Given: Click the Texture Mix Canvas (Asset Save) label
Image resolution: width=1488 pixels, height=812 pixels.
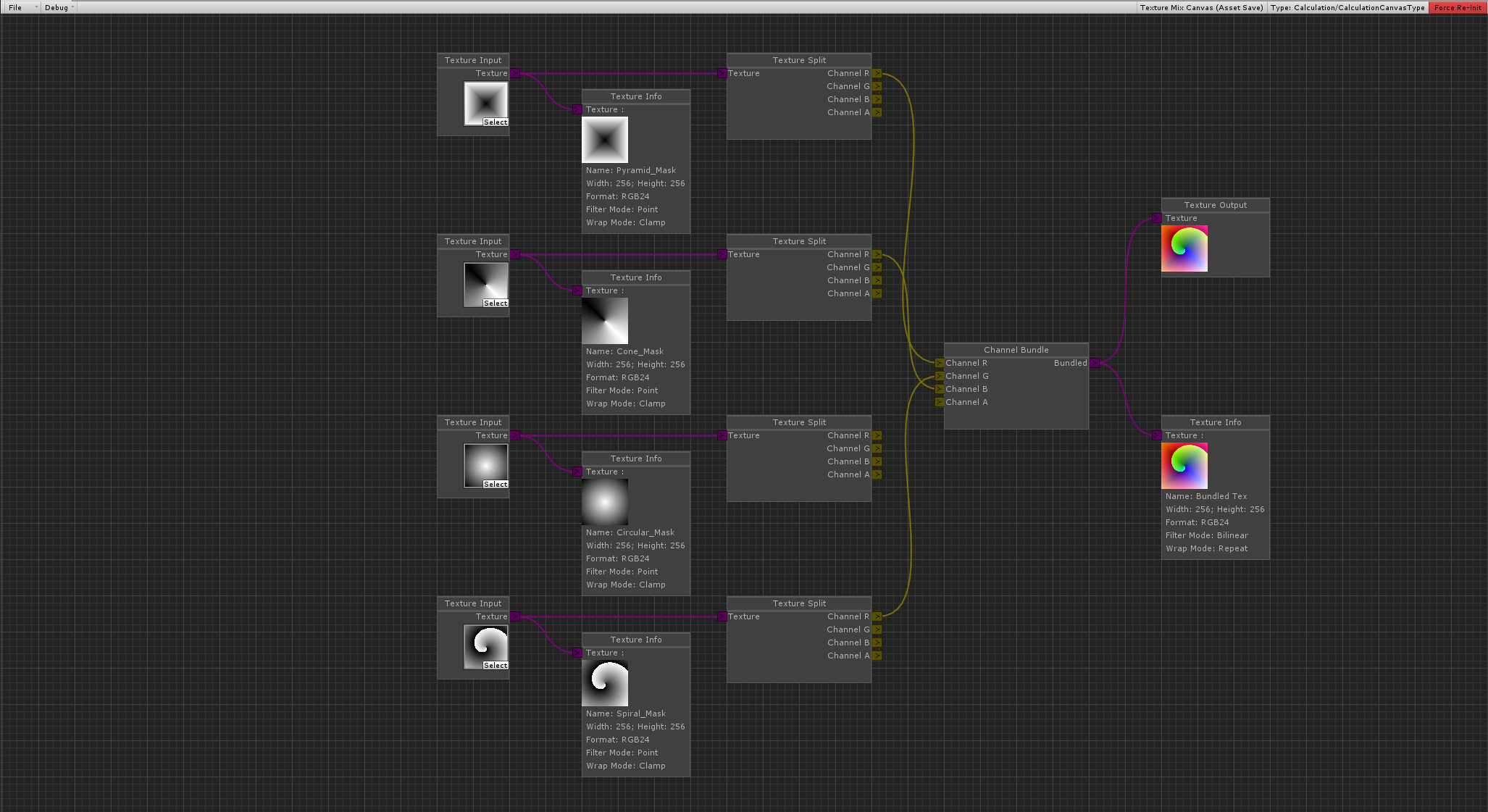Looking at the screenshot, I should pos(1200,7).
